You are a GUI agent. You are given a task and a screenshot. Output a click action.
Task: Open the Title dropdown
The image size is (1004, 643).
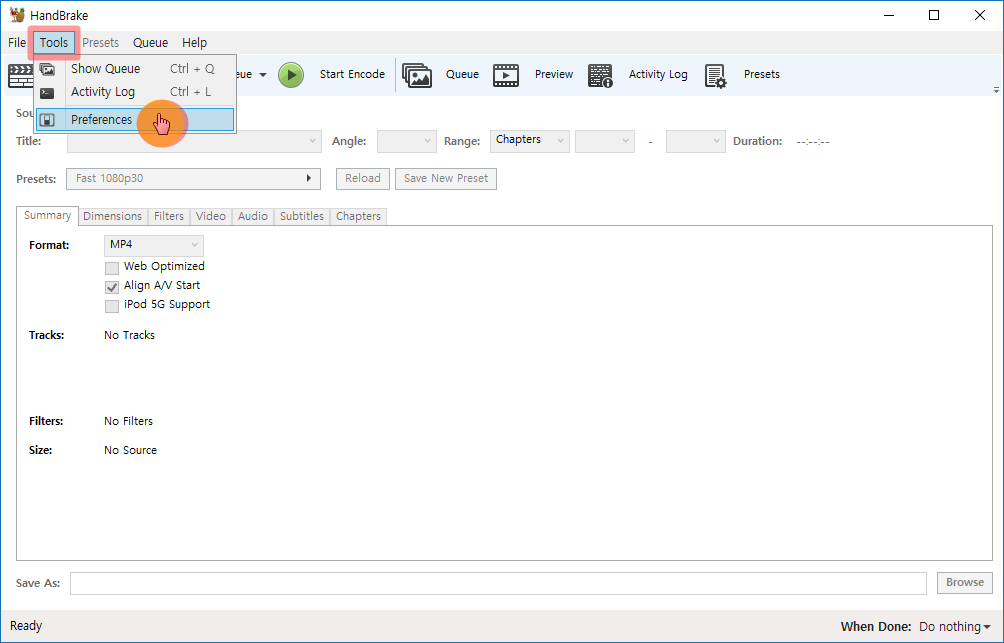point(194,141)
